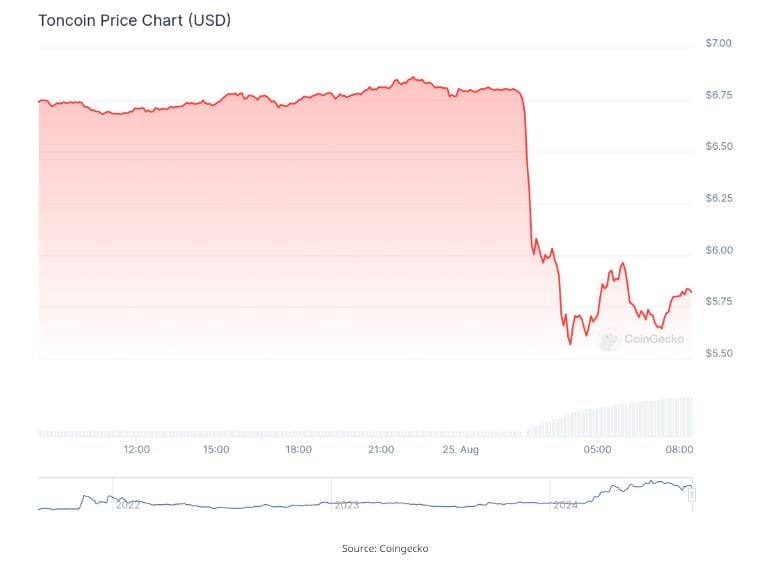Click 2022 in the navigator timeline
765x573 pixels.
[128, 505]
